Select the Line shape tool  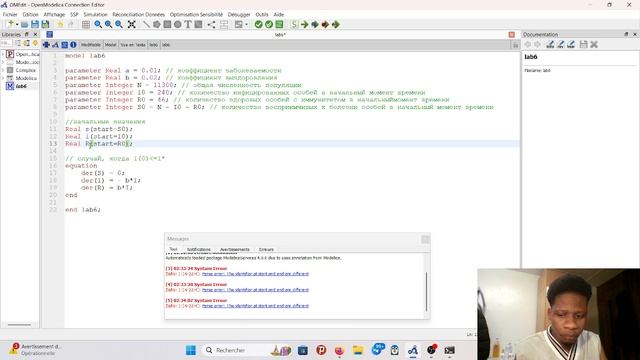146,24
